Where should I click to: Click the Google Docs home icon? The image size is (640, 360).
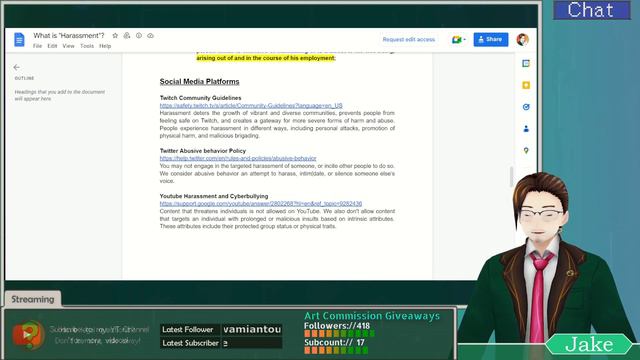pyautogui.click(x=19, y=40)
